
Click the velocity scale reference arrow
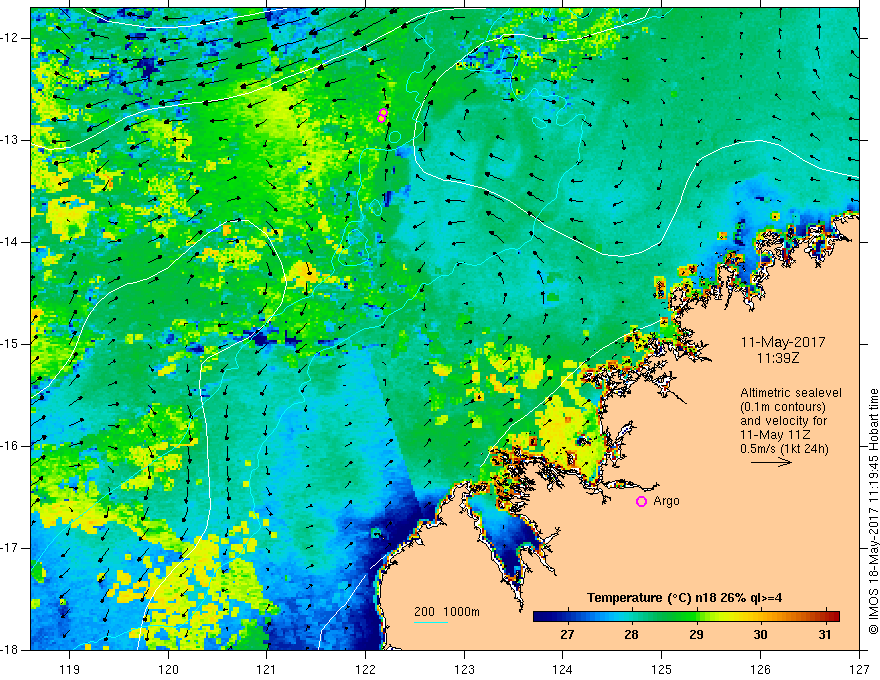[771, 462]
